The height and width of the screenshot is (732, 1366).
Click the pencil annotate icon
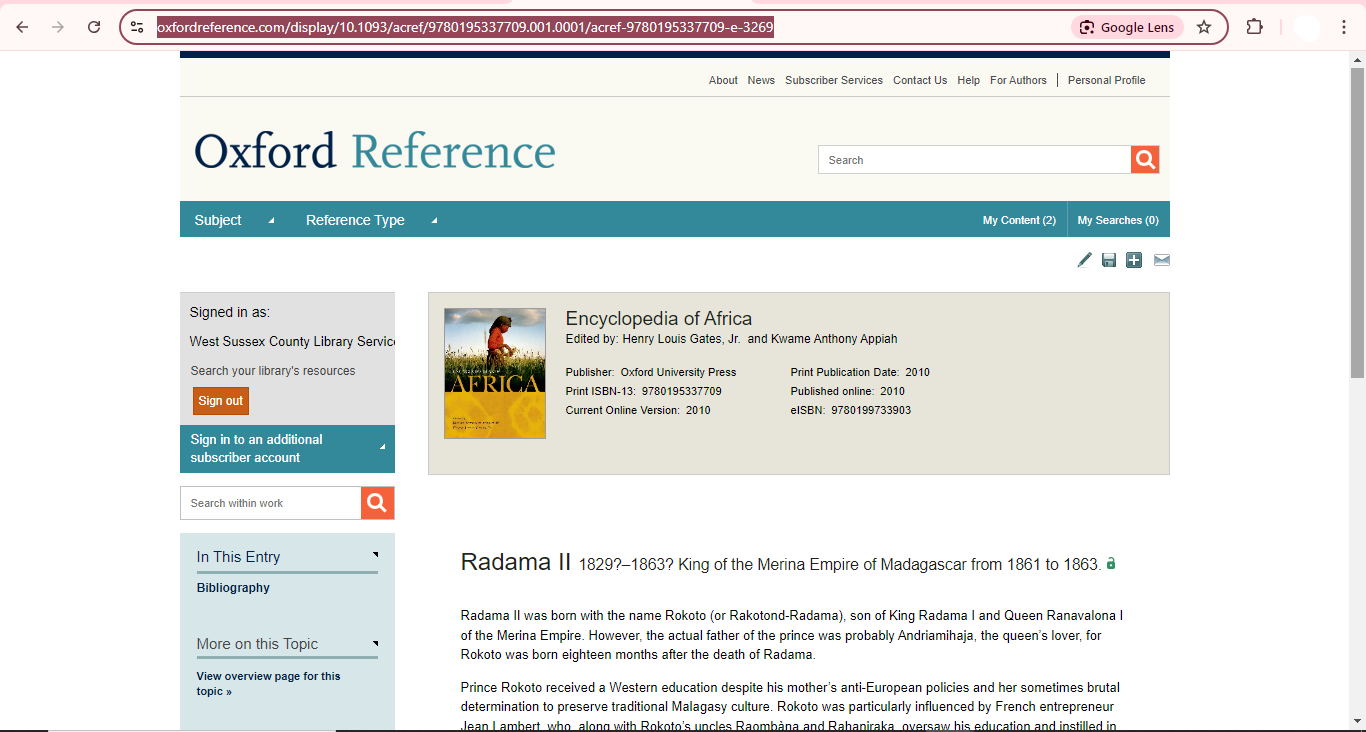click(1084, 260)
